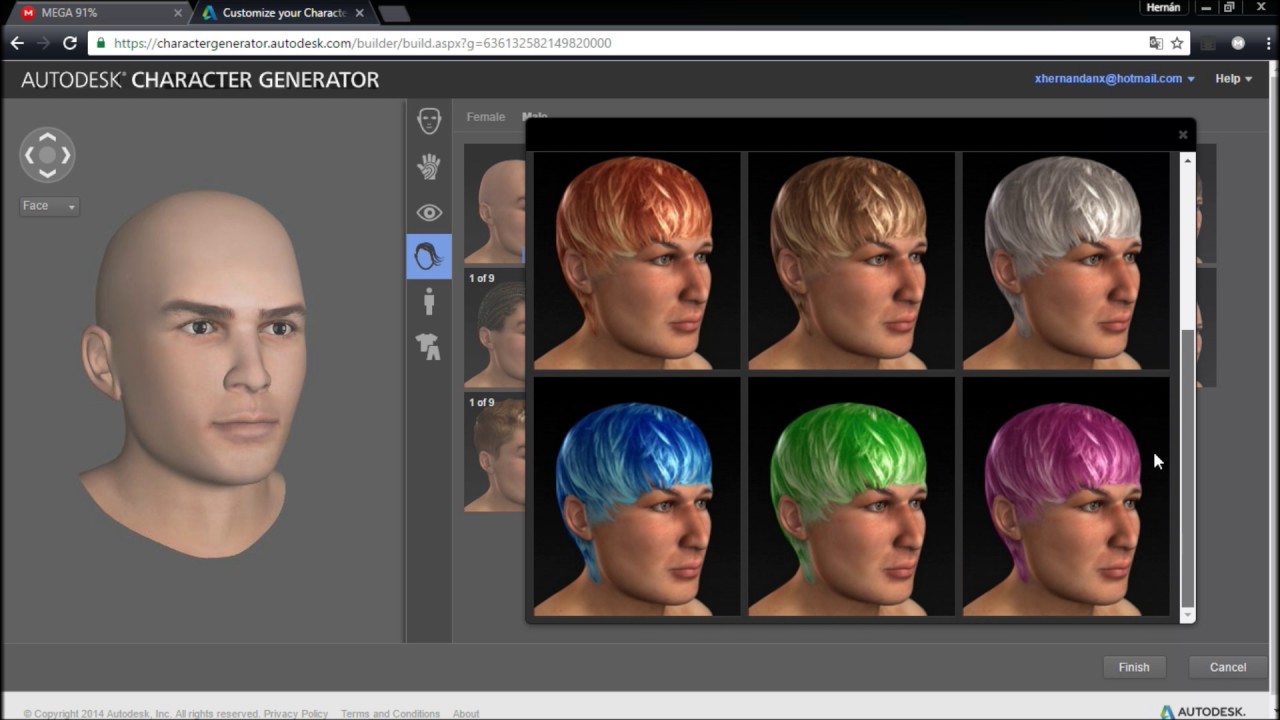Open the Face camera view dropdown
Viewport: 1280px width, 720px height.
(49, 206)
